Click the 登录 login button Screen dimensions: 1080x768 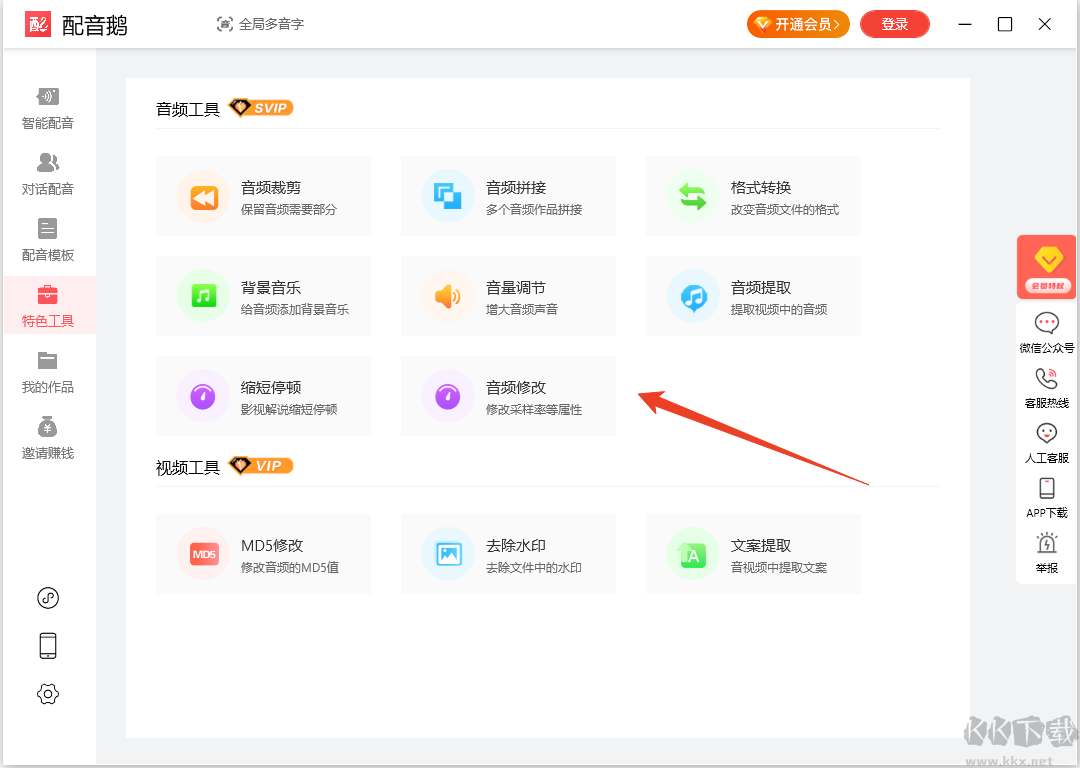pyautogui.click(x=894, y=24)
